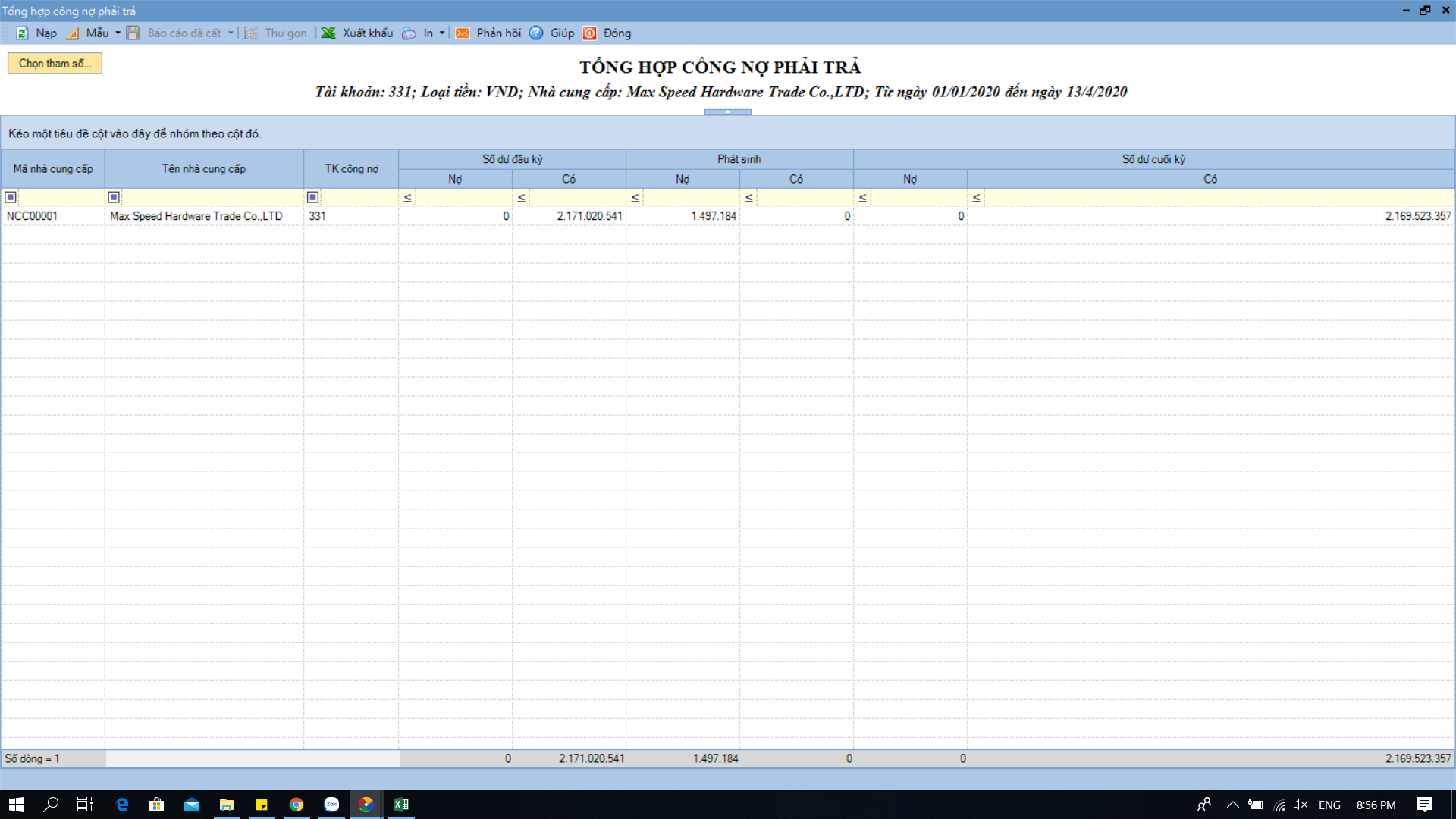Click the Chọn tham số button
The image size is (1456, 819).
pyautogui.click(x=55, y=64)
